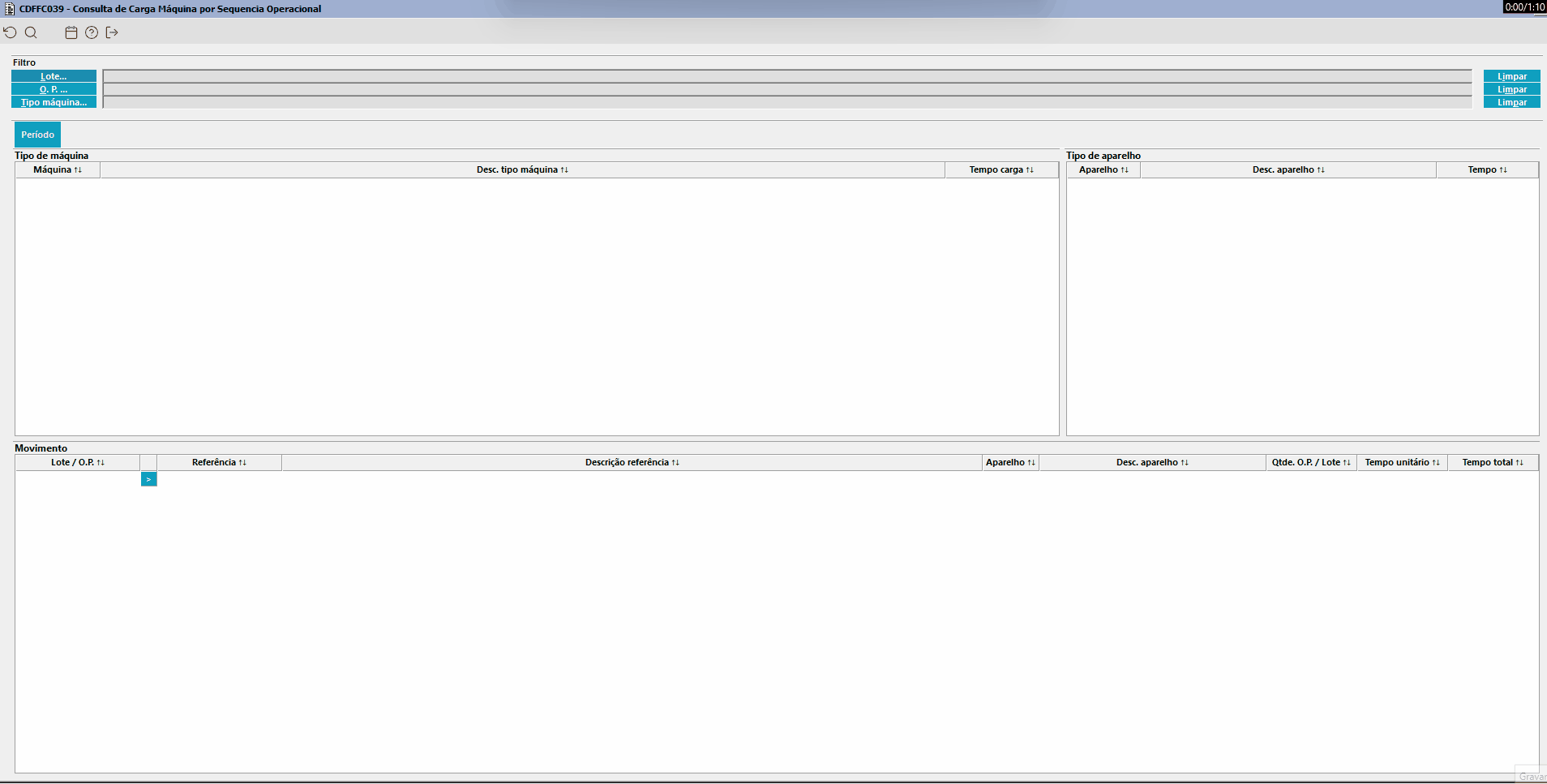Click the Lote filter input field
The image size is (1547, 784).
coord(787,76)
